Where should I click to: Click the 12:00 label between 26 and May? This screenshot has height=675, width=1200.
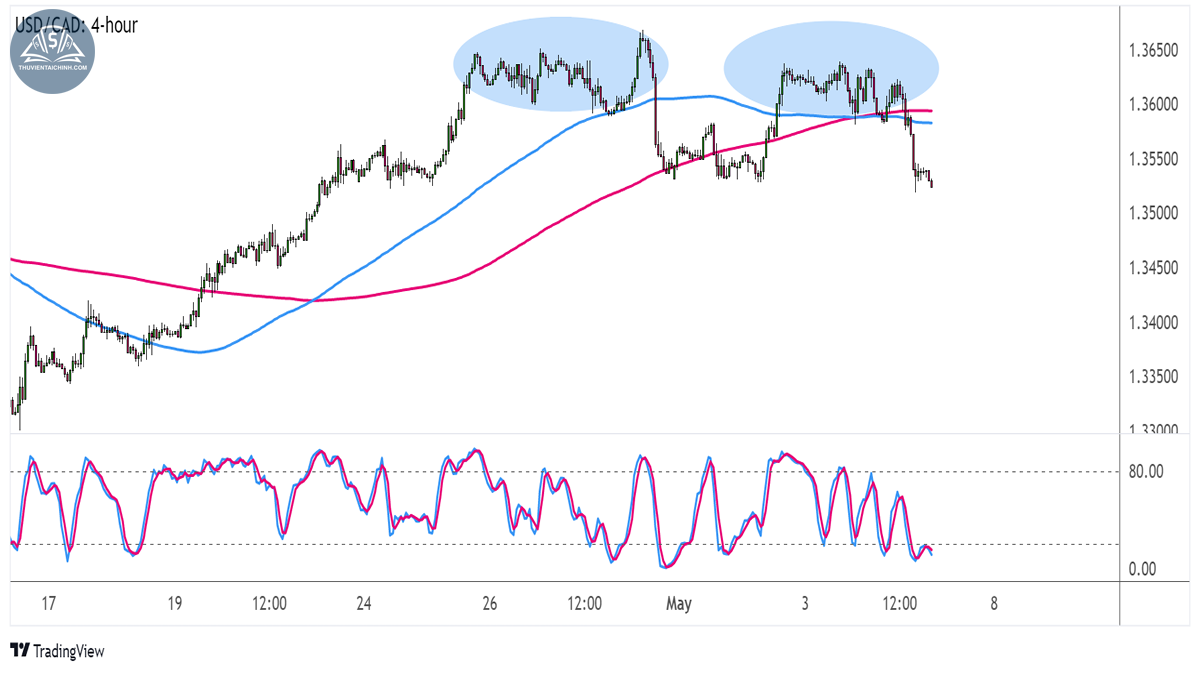point(584,604)
